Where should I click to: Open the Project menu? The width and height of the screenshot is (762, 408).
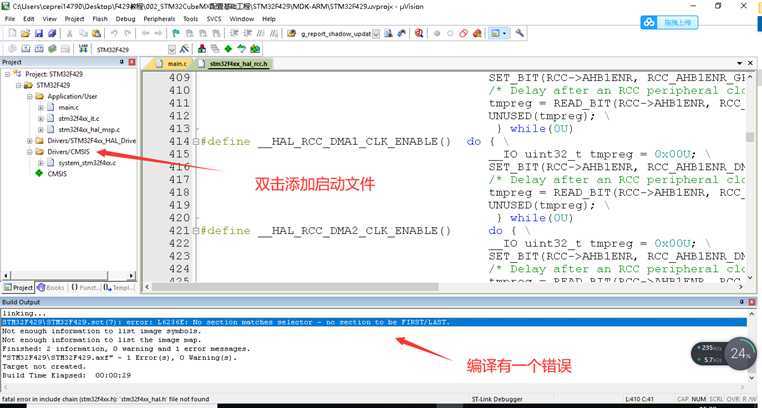pos(74,19)
